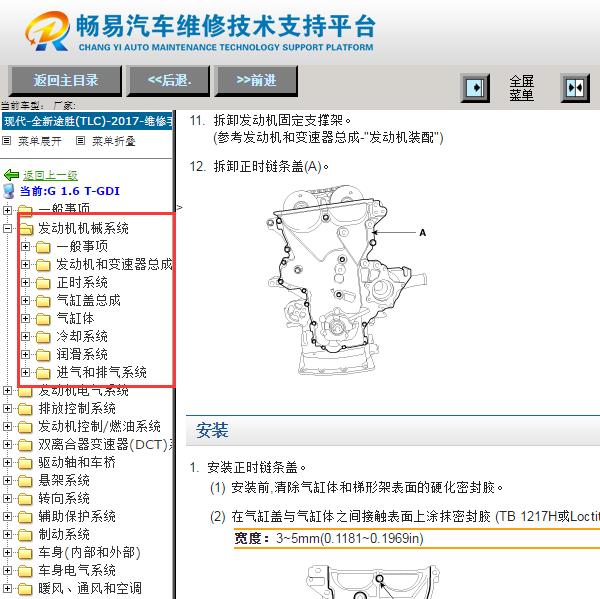The image size is (600, 599).
Task: Click the 发动机控制/燃油系统 folder icon
Action: (26, 427)
